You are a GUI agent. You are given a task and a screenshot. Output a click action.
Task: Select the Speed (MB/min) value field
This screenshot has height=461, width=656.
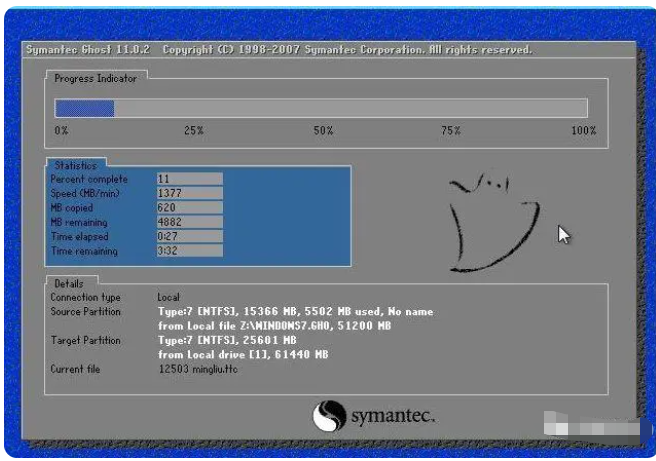click(x=188, y=192)
